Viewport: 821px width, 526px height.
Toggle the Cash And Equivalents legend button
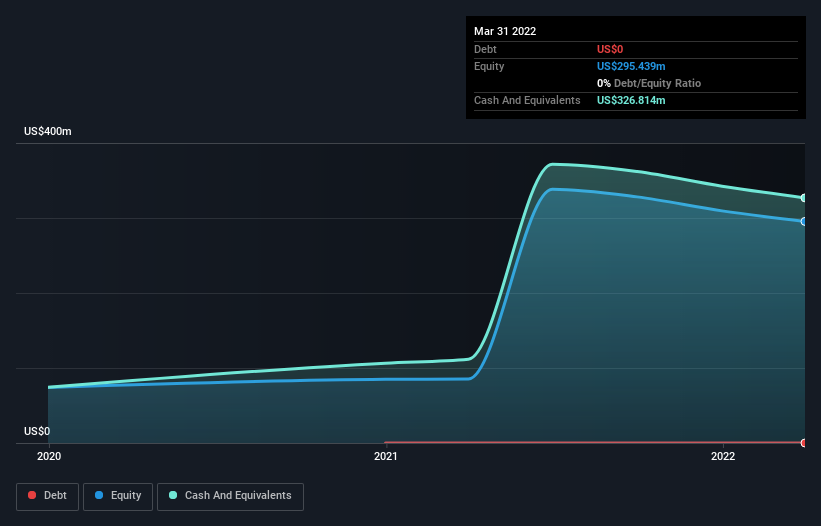(230, 496)
